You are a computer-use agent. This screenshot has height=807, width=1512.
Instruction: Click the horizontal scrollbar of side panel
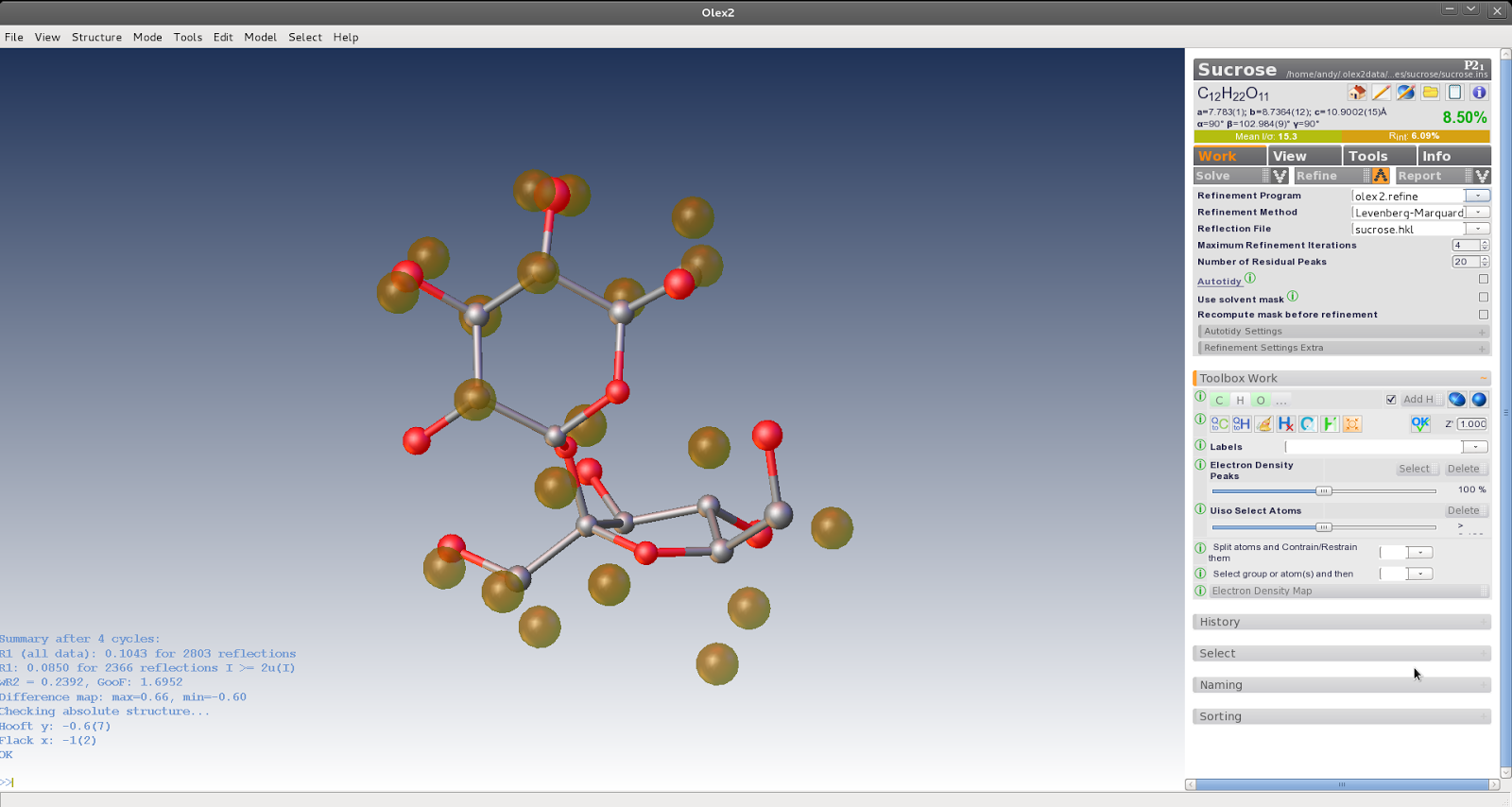[x=1342, y=784]
